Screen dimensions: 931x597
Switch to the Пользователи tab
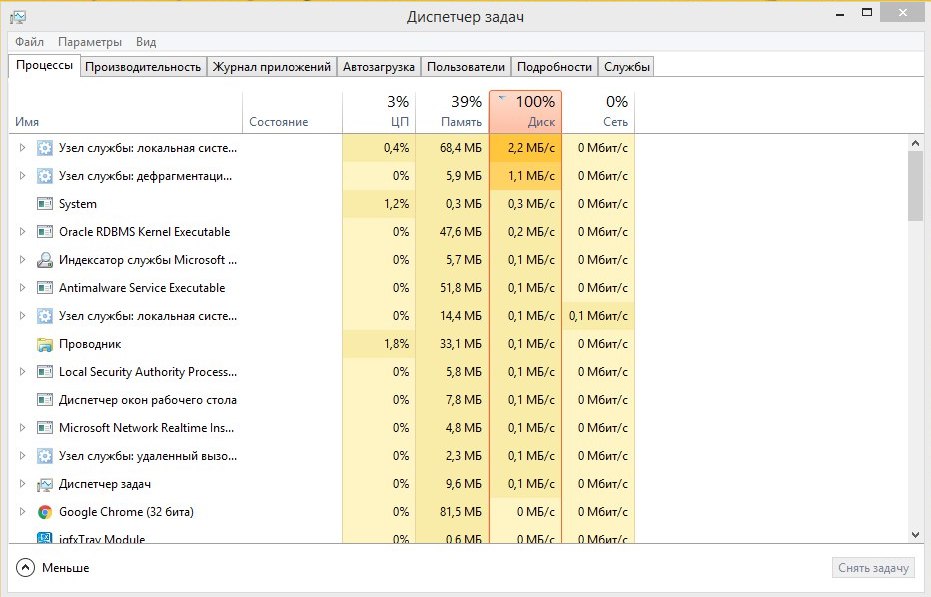point(466,67)
